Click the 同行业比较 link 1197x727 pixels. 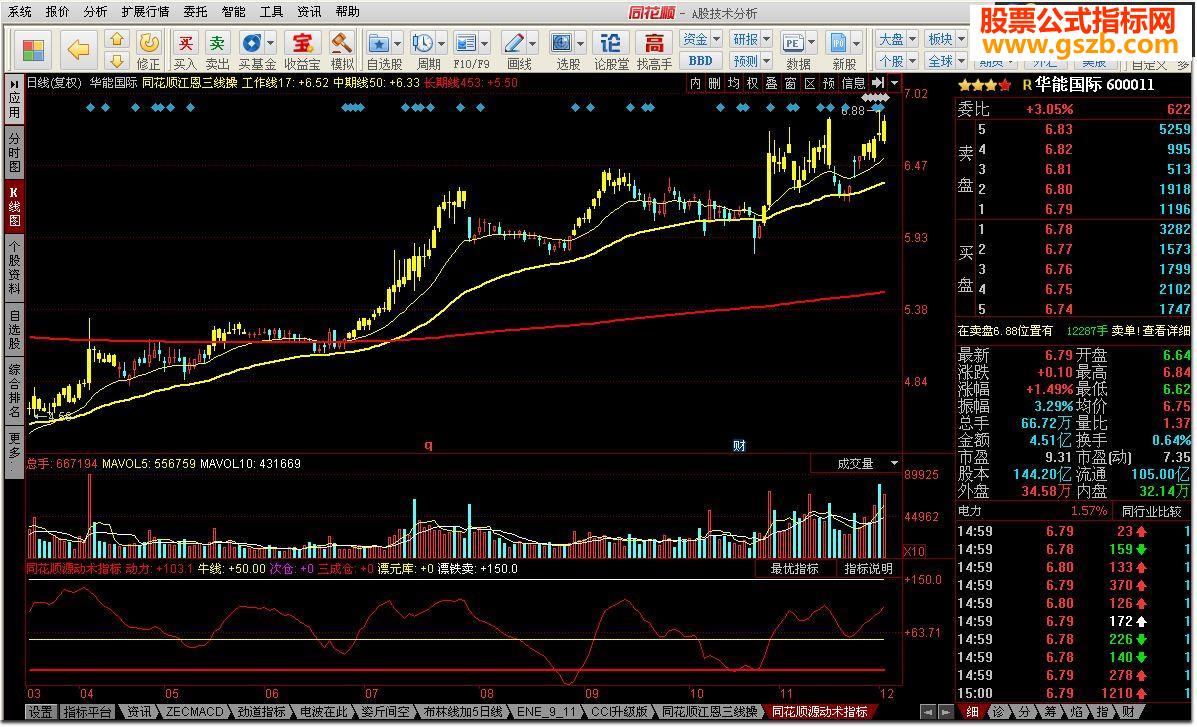tap(1150, 511)
